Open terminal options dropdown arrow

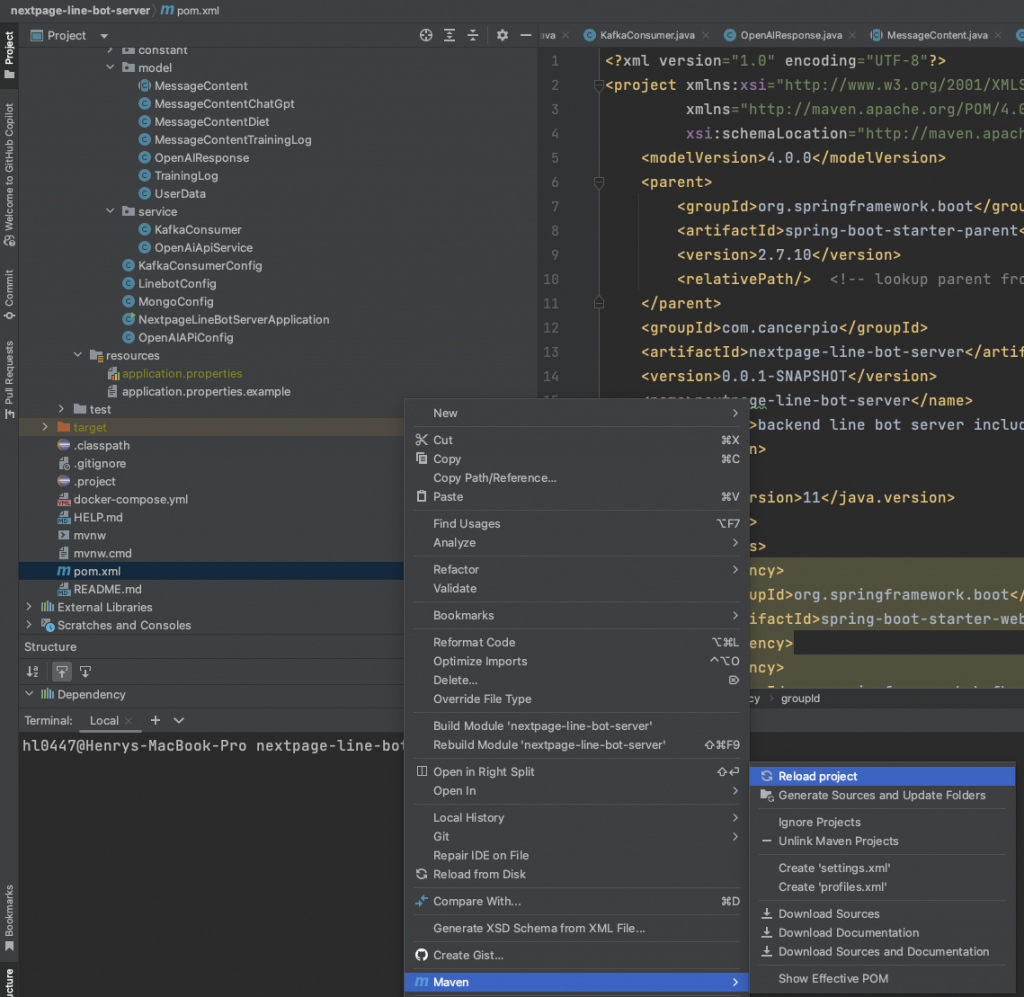pyautogui.click(x=179, y=720)
